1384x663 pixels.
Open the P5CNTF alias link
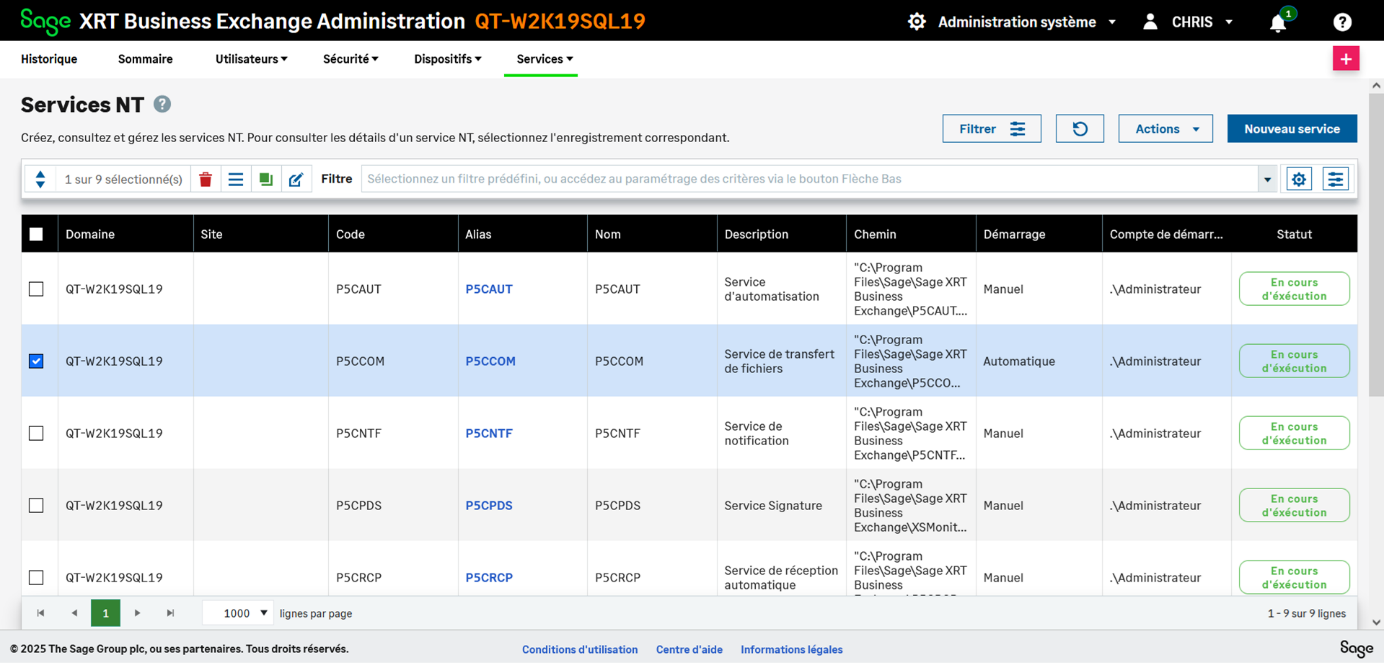[x=489, y=433]
